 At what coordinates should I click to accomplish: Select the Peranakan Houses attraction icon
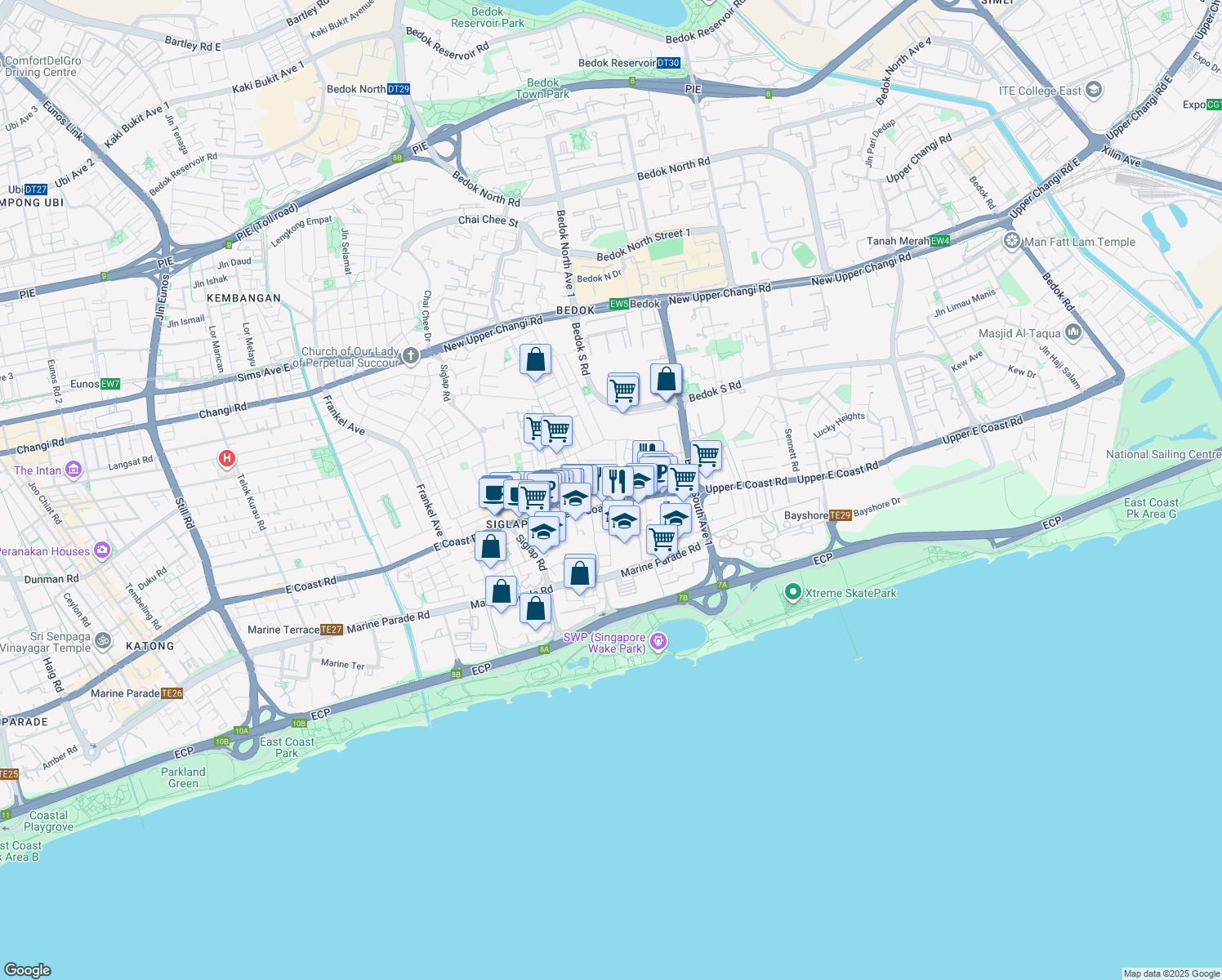pyautogui.click(x=100, y=550)
